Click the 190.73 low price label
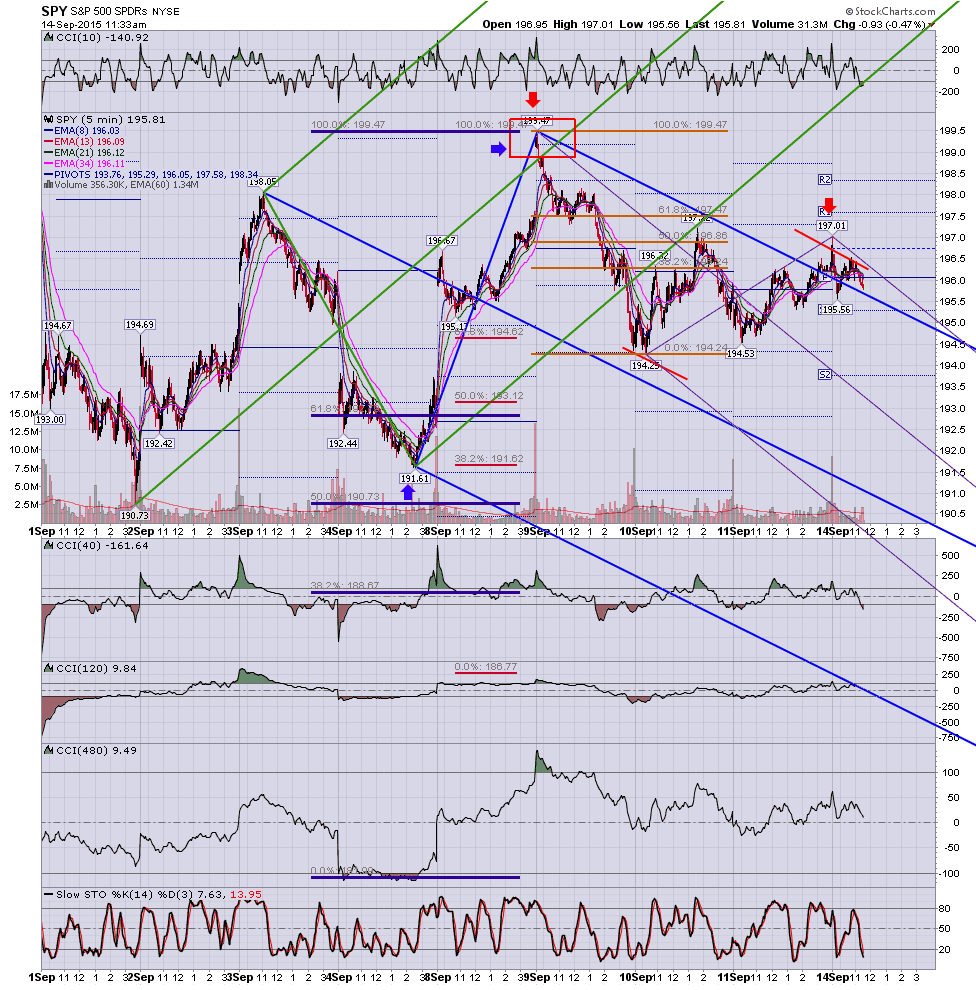 [136, 515]
